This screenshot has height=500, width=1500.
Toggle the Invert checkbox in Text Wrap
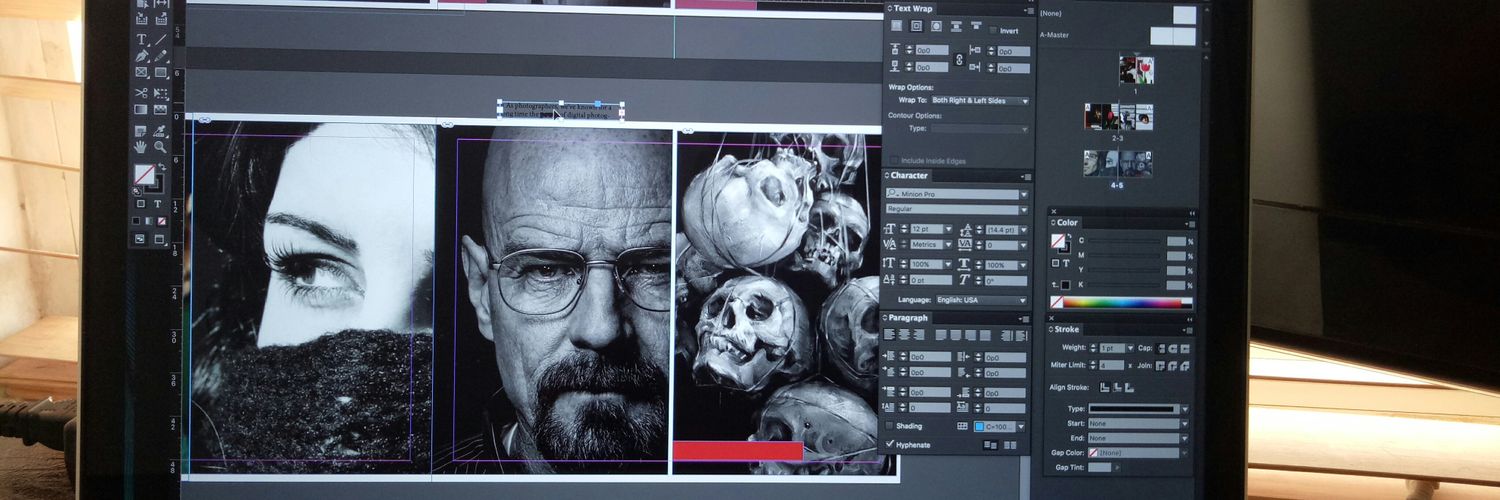tap(993, 30)
